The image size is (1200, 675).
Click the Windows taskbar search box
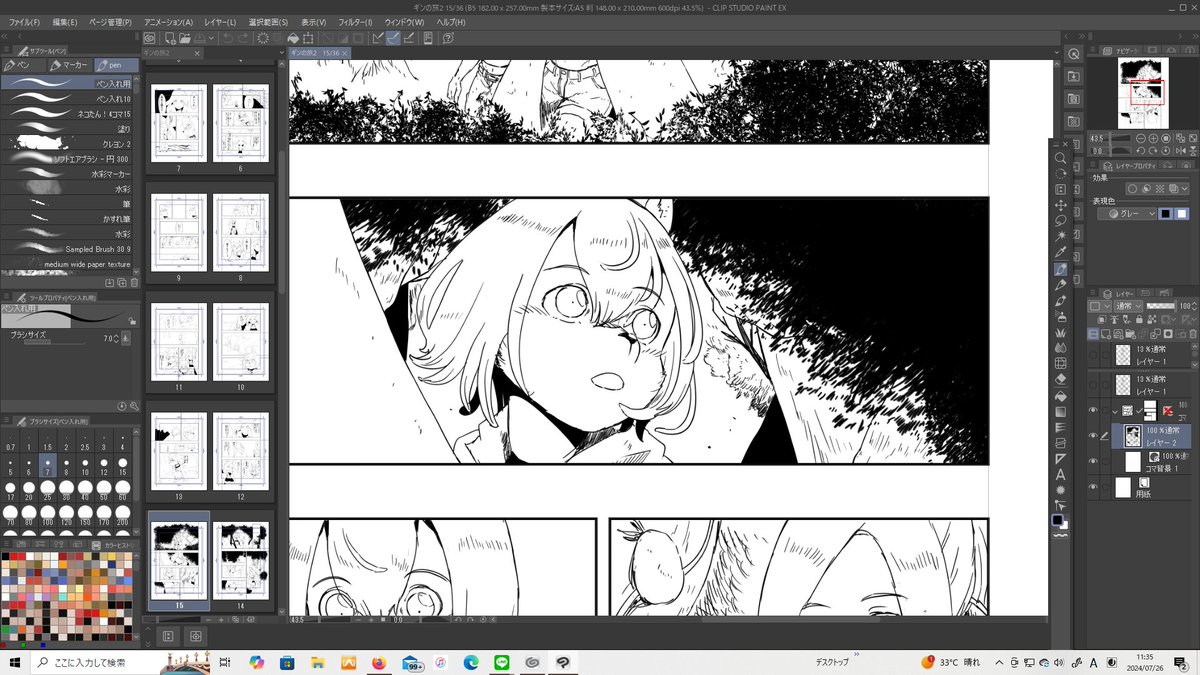tap(96, 662)
